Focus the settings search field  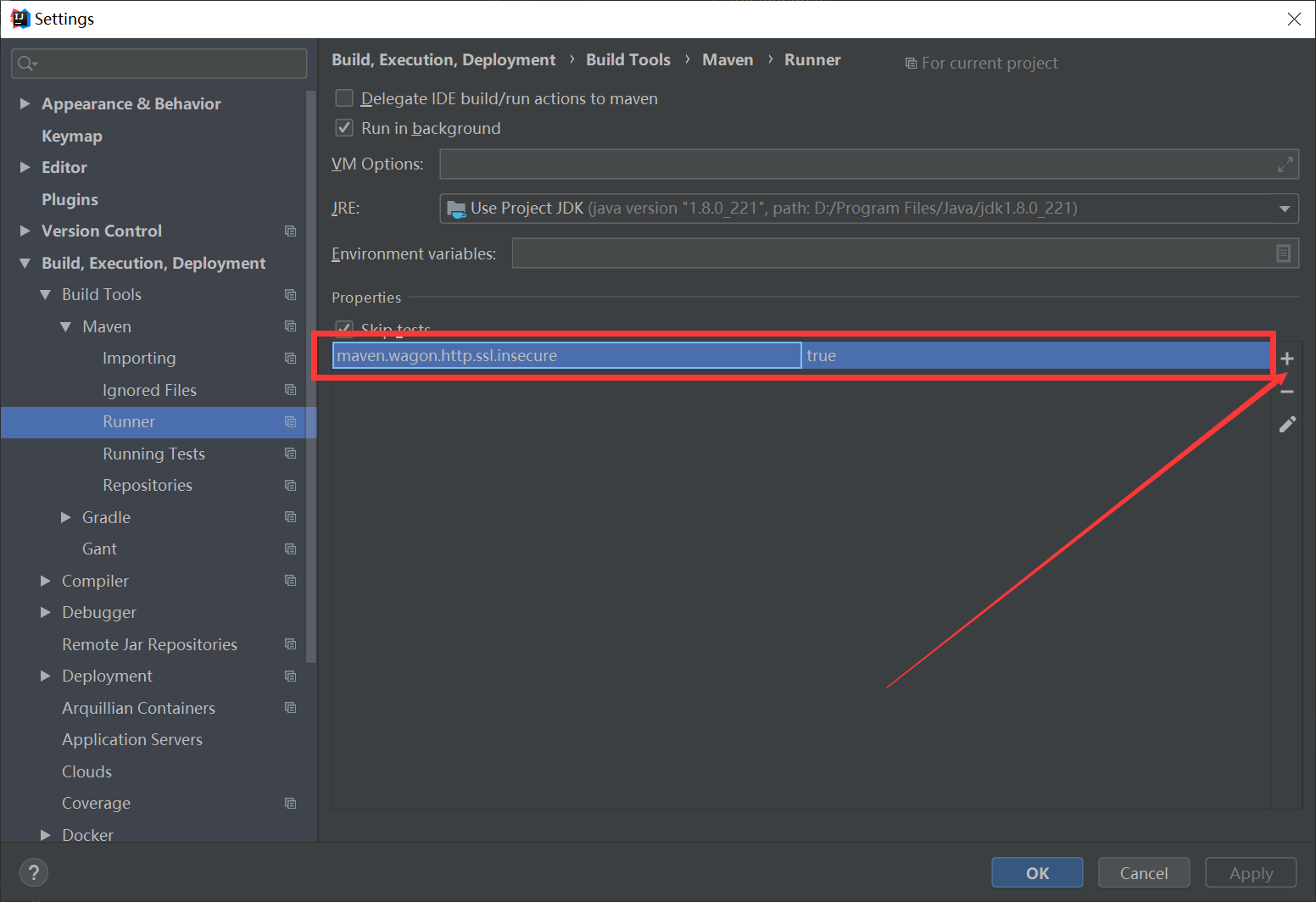point(159,64)
